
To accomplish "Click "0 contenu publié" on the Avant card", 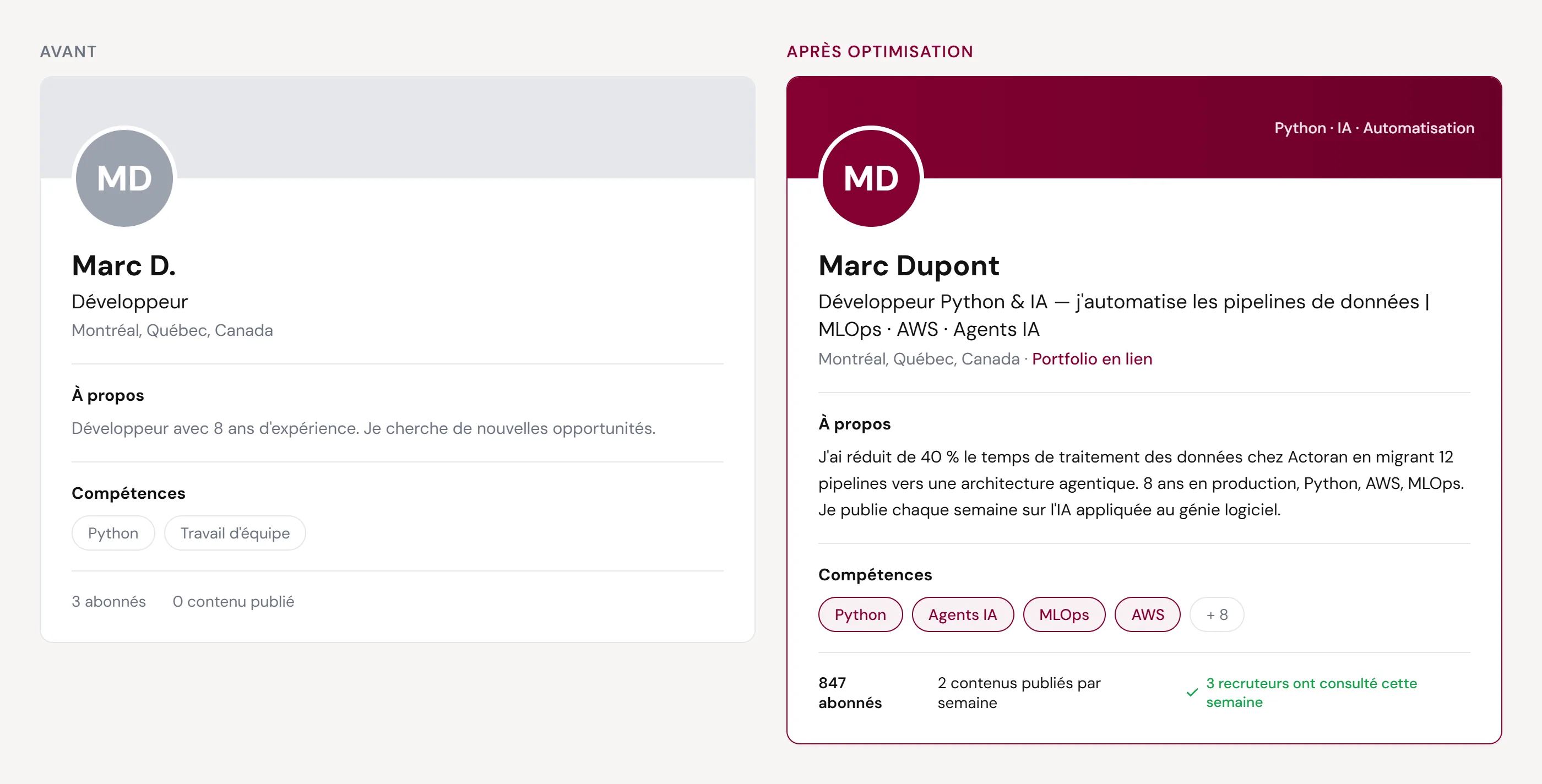I will pos(234,601).
